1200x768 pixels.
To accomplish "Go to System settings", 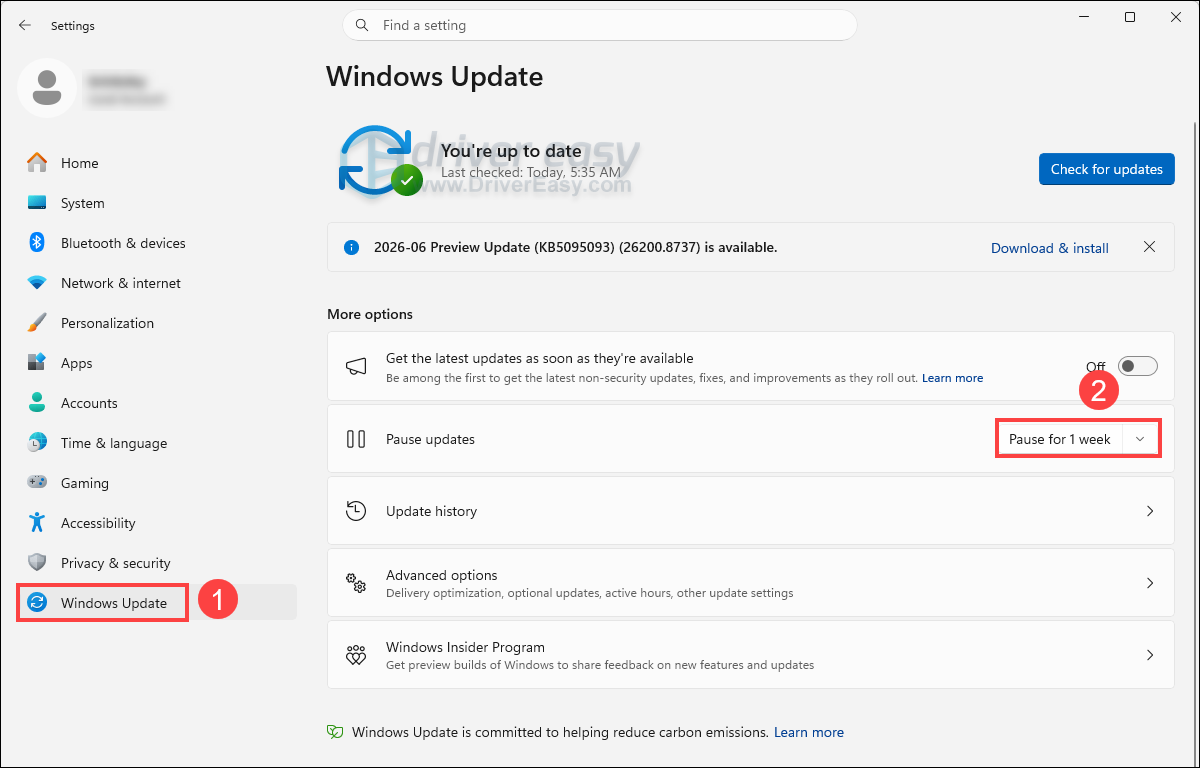I will point(157,203).
